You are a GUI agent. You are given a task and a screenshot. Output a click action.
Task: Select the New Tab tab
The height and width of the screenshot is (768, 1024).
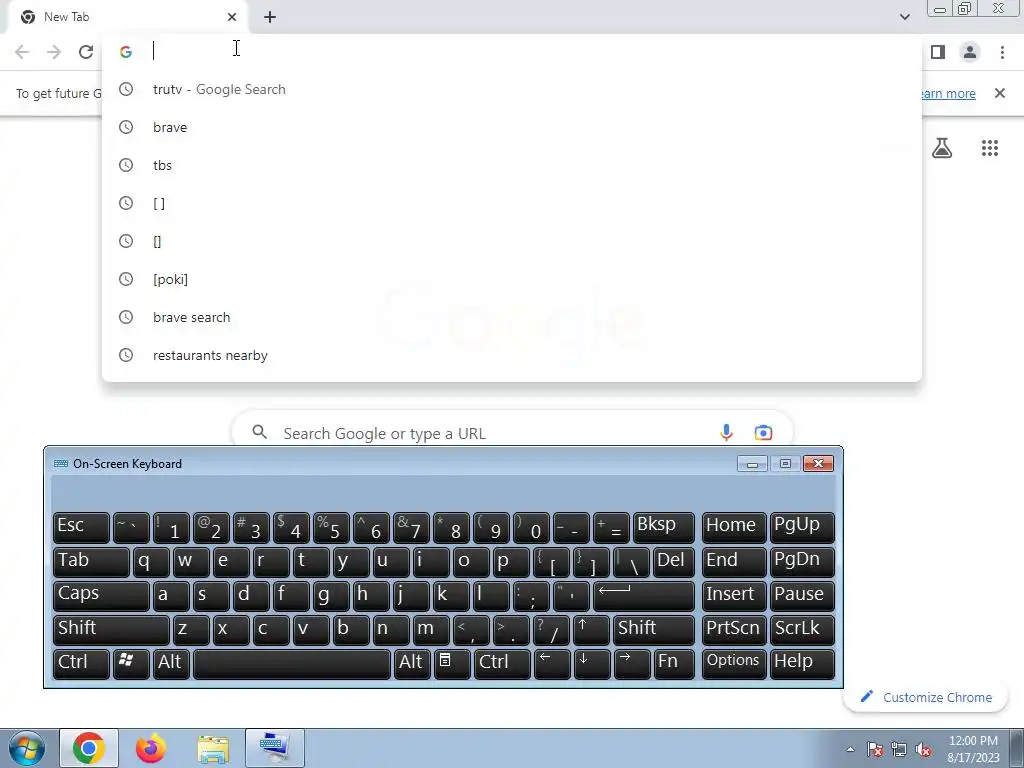click(x=127, y=17)
